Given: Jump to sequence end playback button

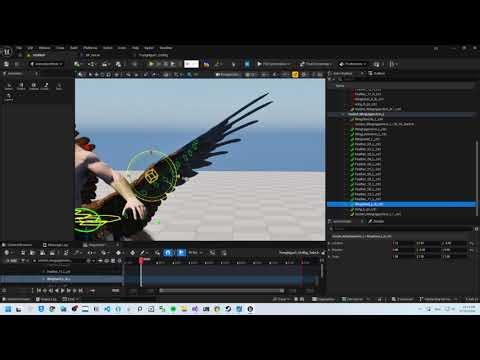Looking at the screenshot, I should click(x=80, y=291).
